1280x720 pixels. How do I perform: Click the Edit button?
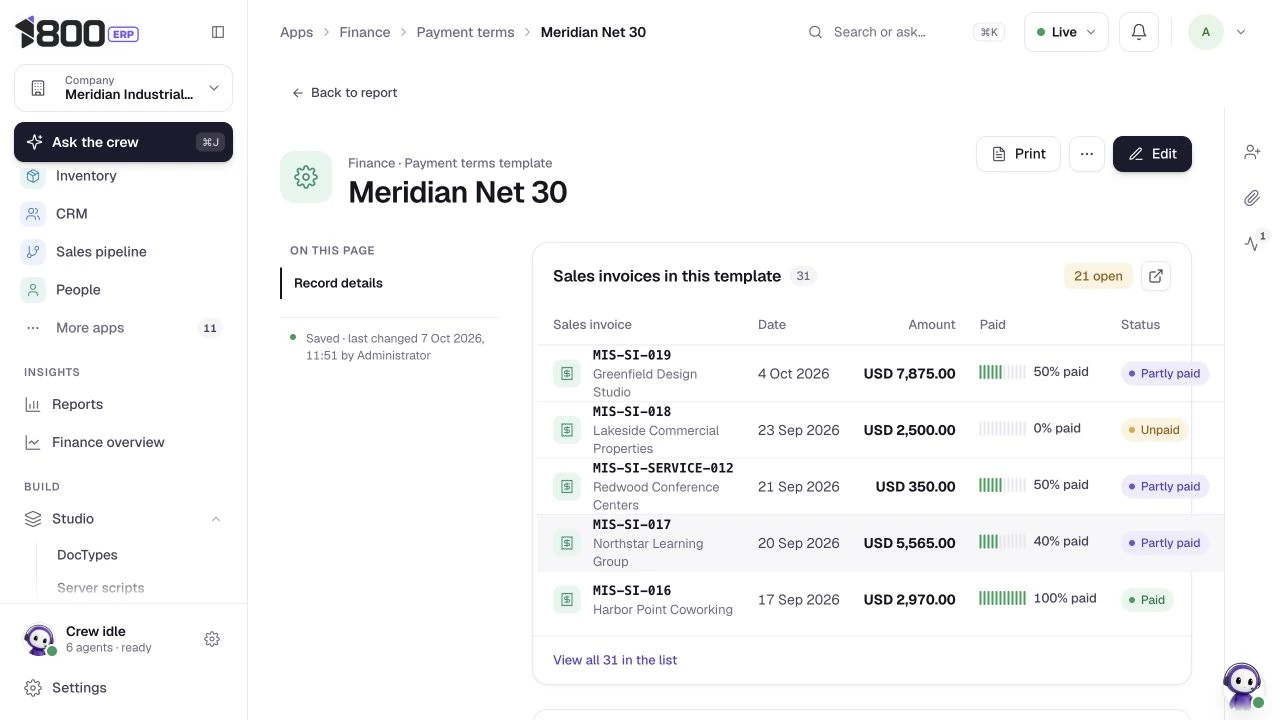pyautogui.click(x=1152, y=154)
